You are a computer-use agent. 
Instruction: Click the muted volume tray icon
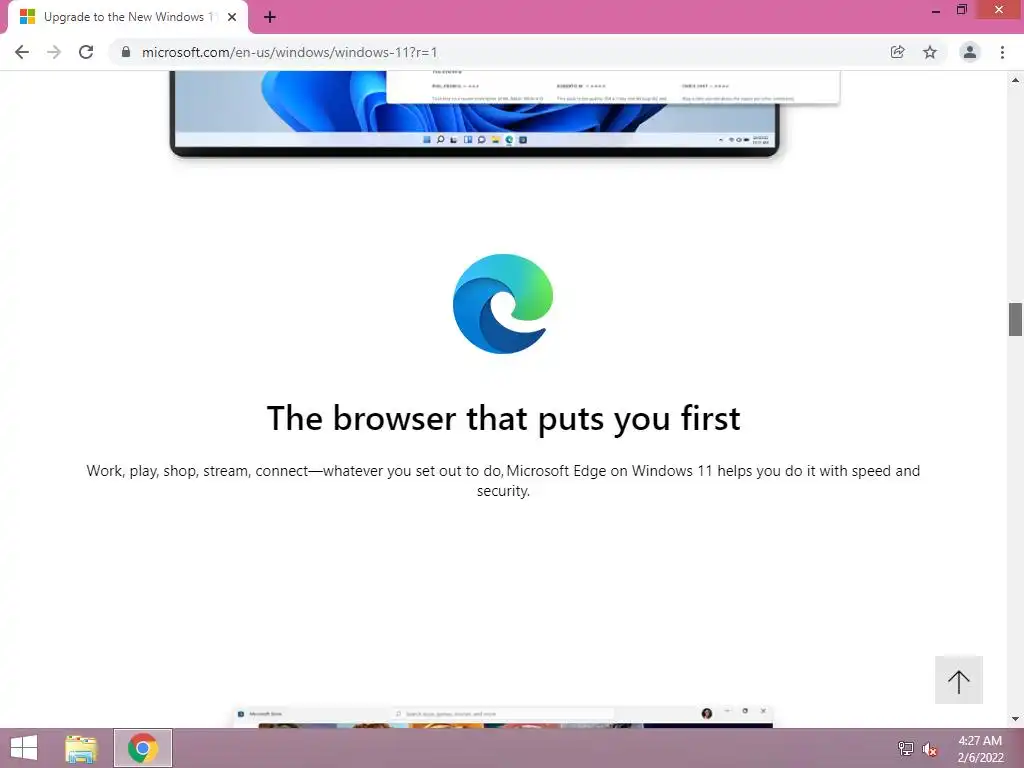click(930, 749)
